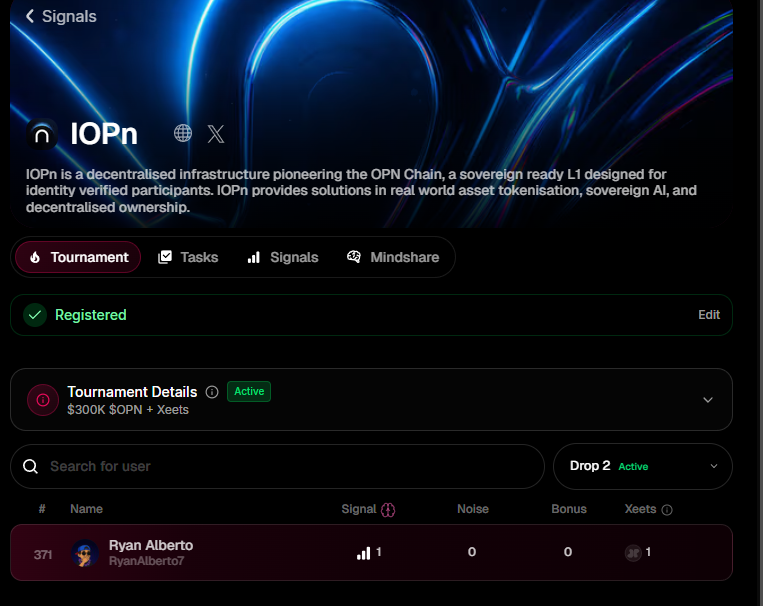
Task: Open Ryan Alberto's profile name
Action: coord(151,545)
